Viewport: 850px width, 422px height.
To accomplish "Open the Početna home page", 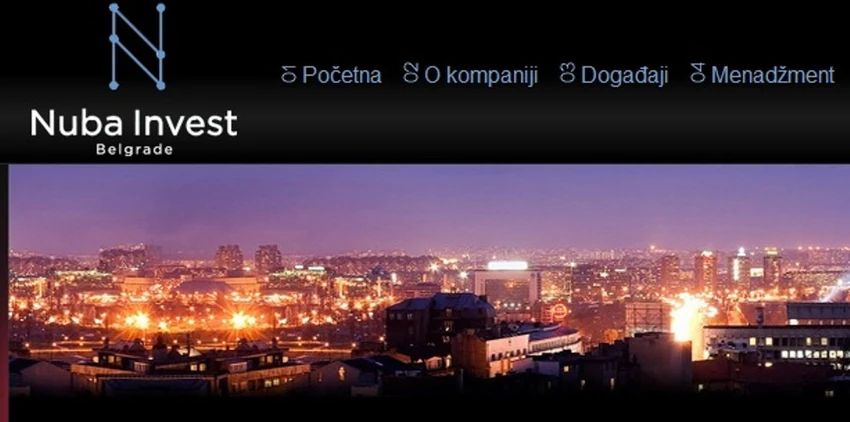I will tap(342, 74).
